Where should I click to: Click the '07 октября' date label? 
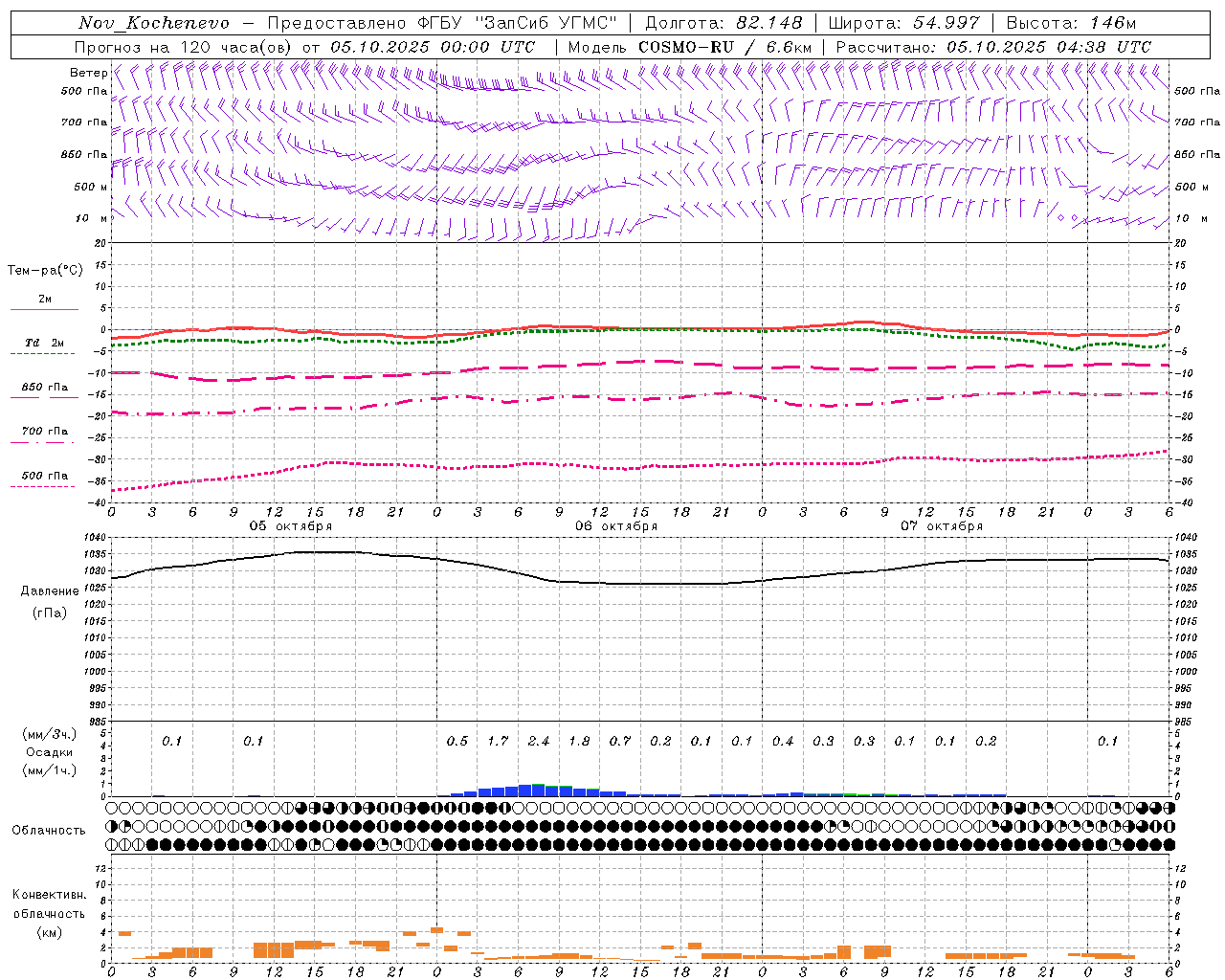(942, 526)
